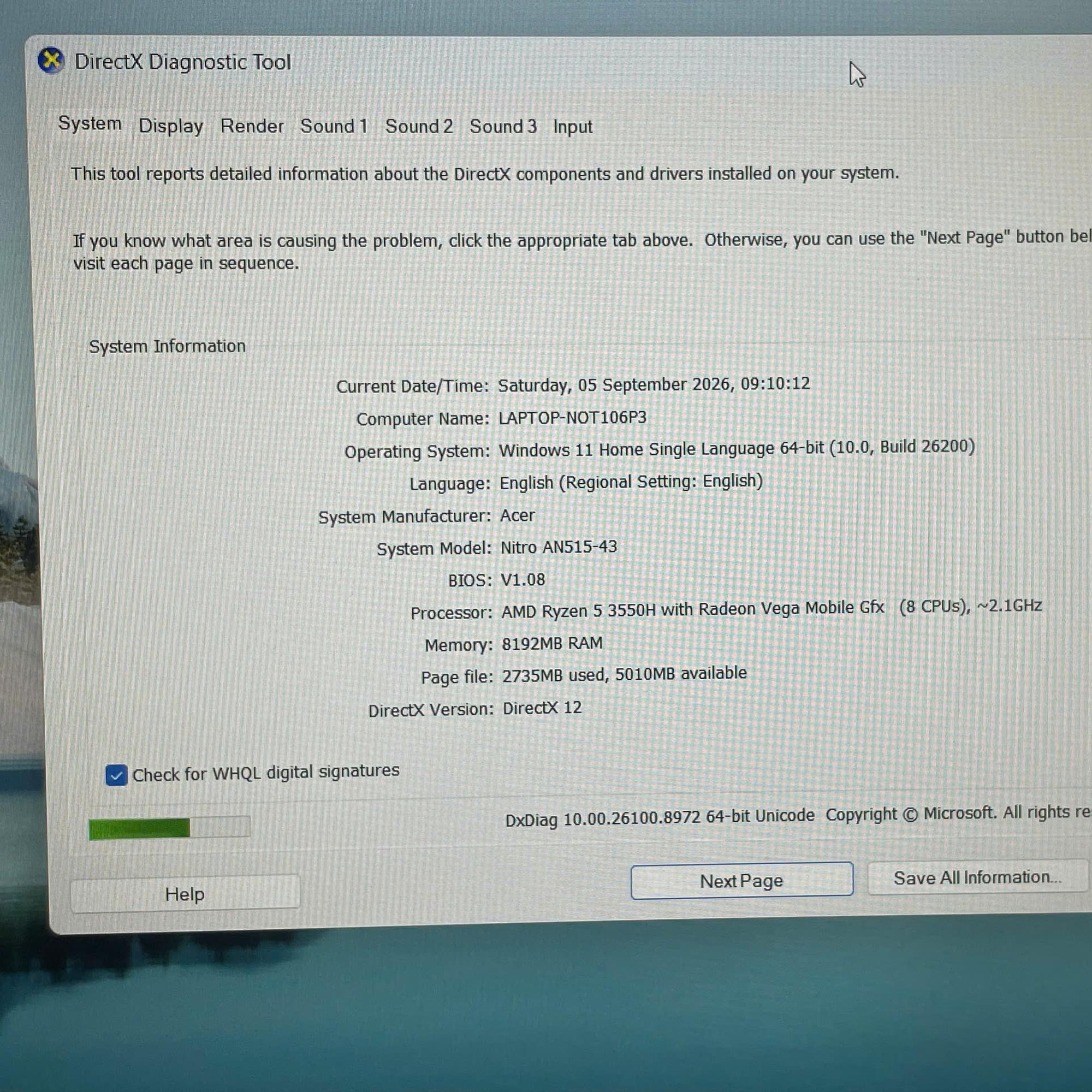Click Save All Information button
This screenshot has width=1092, height=1092.
977,877
